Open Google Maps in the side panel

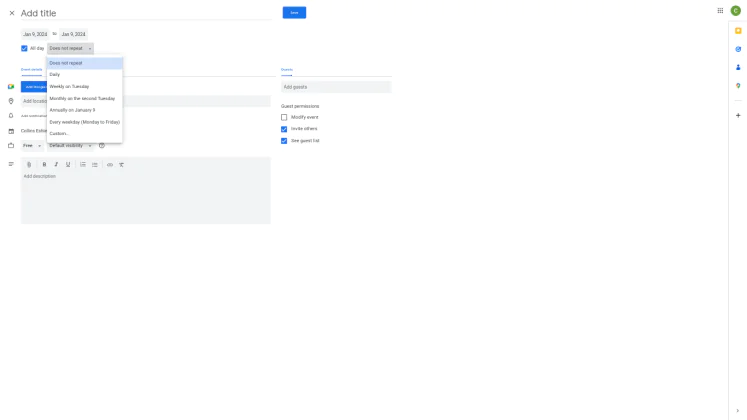pyautogui.click(x=738, y=86)
